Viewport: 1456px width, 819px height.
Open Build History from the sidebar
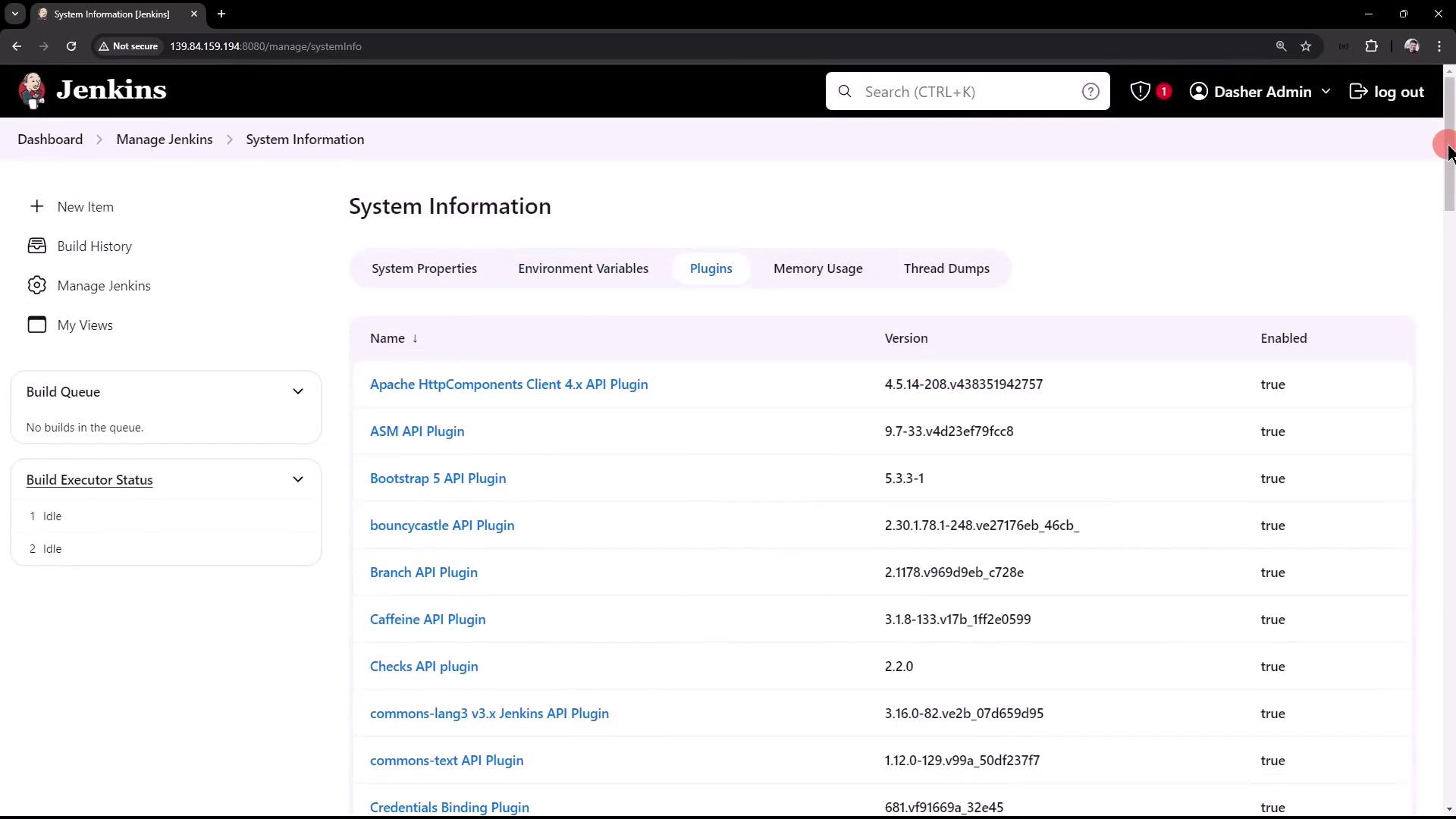coord(94,246)
